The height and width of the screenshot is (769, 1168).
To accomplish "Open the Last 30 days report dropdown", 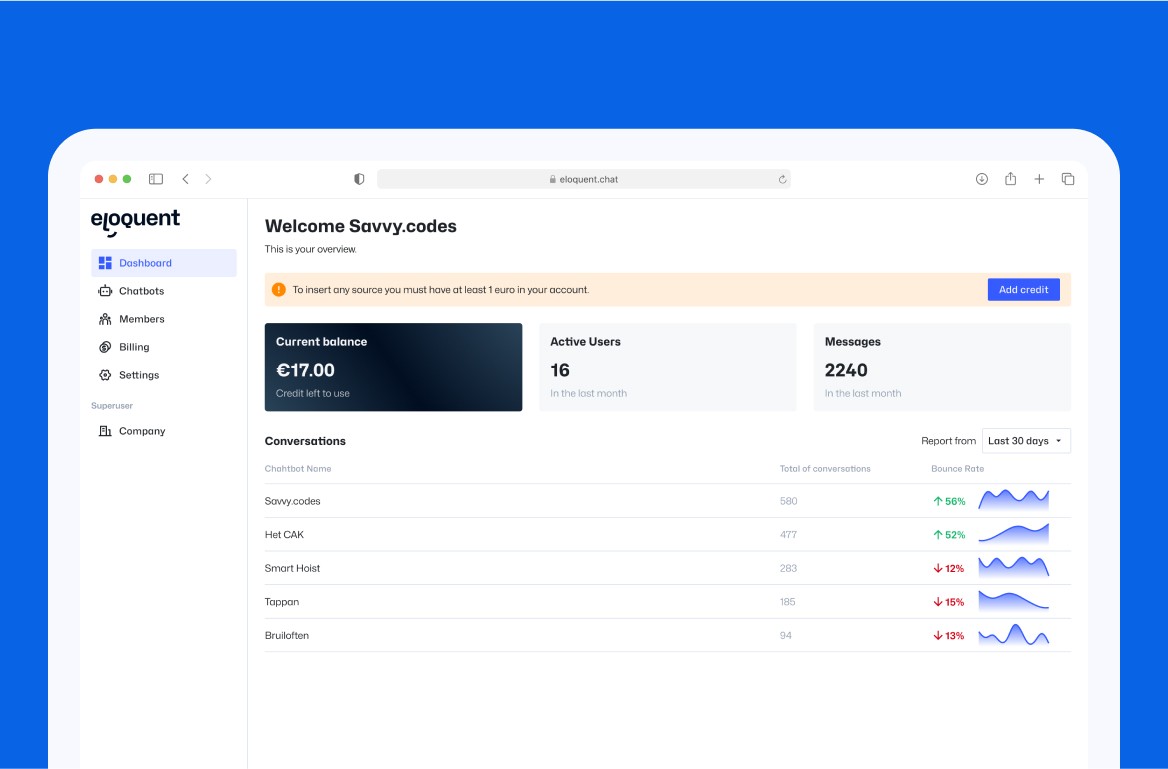I will click(x=1026, y=441).
